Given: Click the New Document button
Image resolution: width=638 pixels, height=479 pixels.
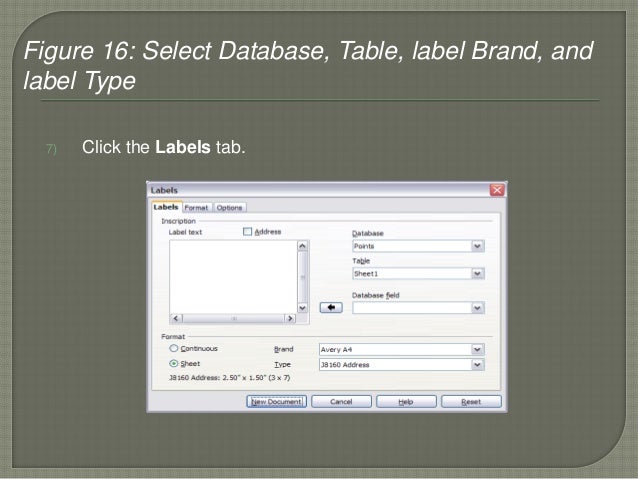Looking at the screenshot, I should [276, 402].
